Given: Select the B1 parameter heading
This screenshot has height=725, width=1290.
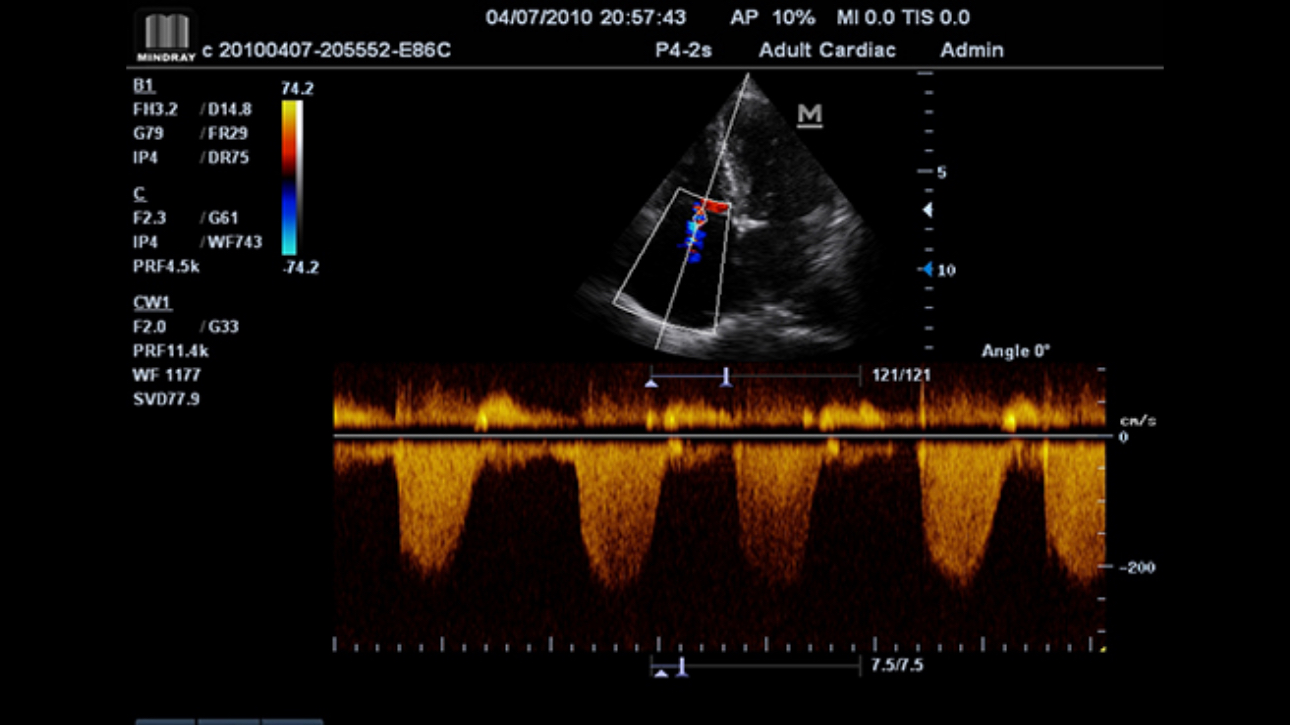Looking at the screenshot, I should 144,85.
